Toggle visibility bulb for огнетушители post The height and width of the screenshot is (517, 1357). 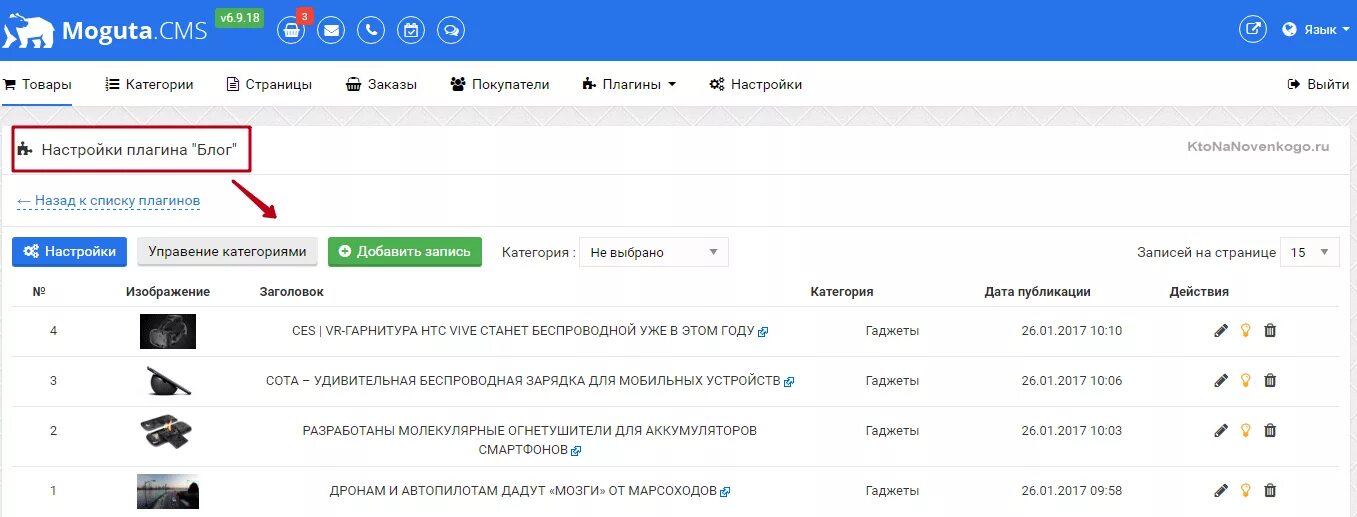(x=1246, y=430)
